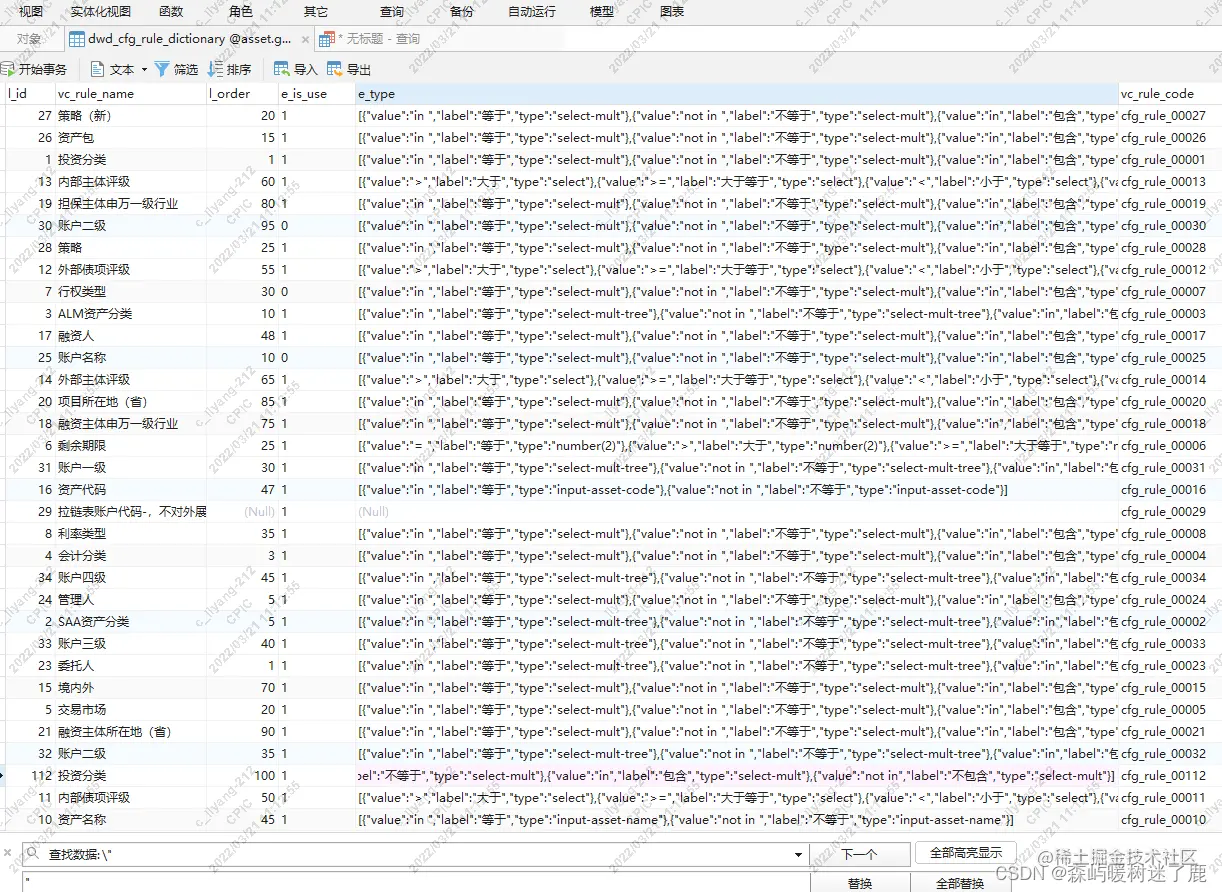
Task: Click the vc_rule_code column header
Action: [x=1170, y=93]
